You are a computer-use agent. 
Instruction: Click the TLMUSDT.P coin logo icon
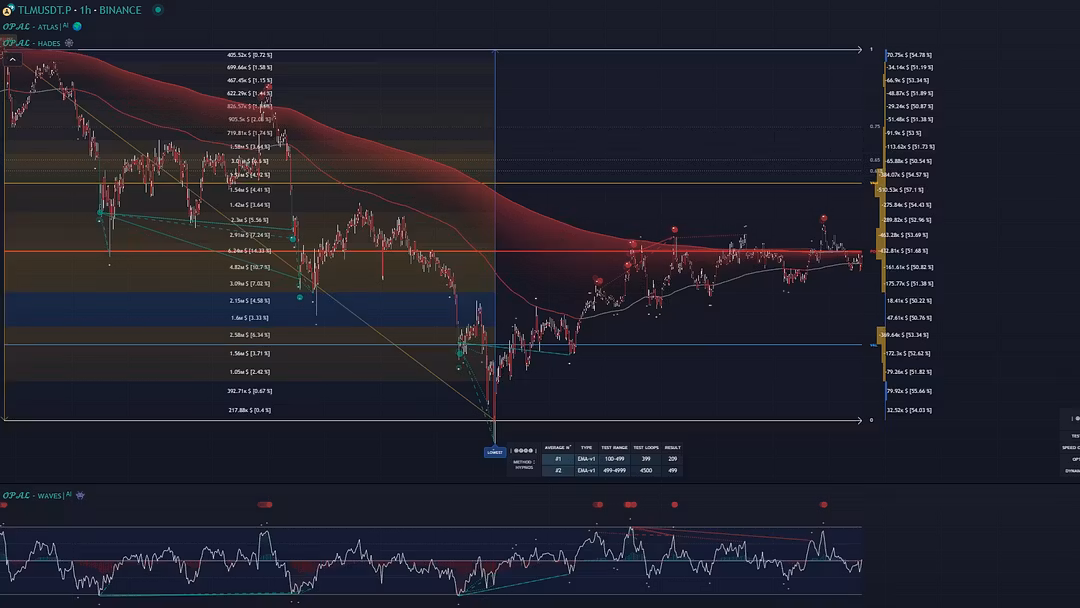pos(8,10)
